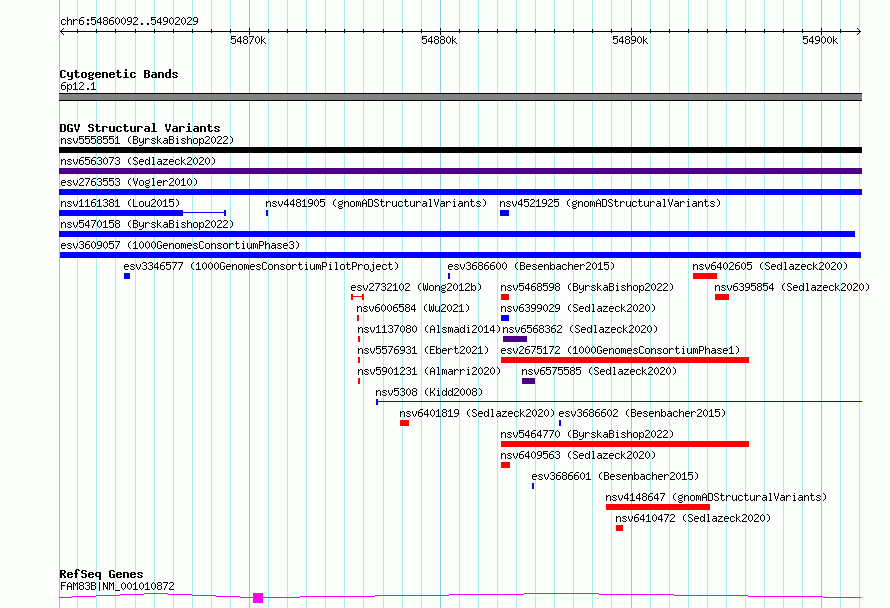Click the 54880k ruler position label

tap(439, 40)
